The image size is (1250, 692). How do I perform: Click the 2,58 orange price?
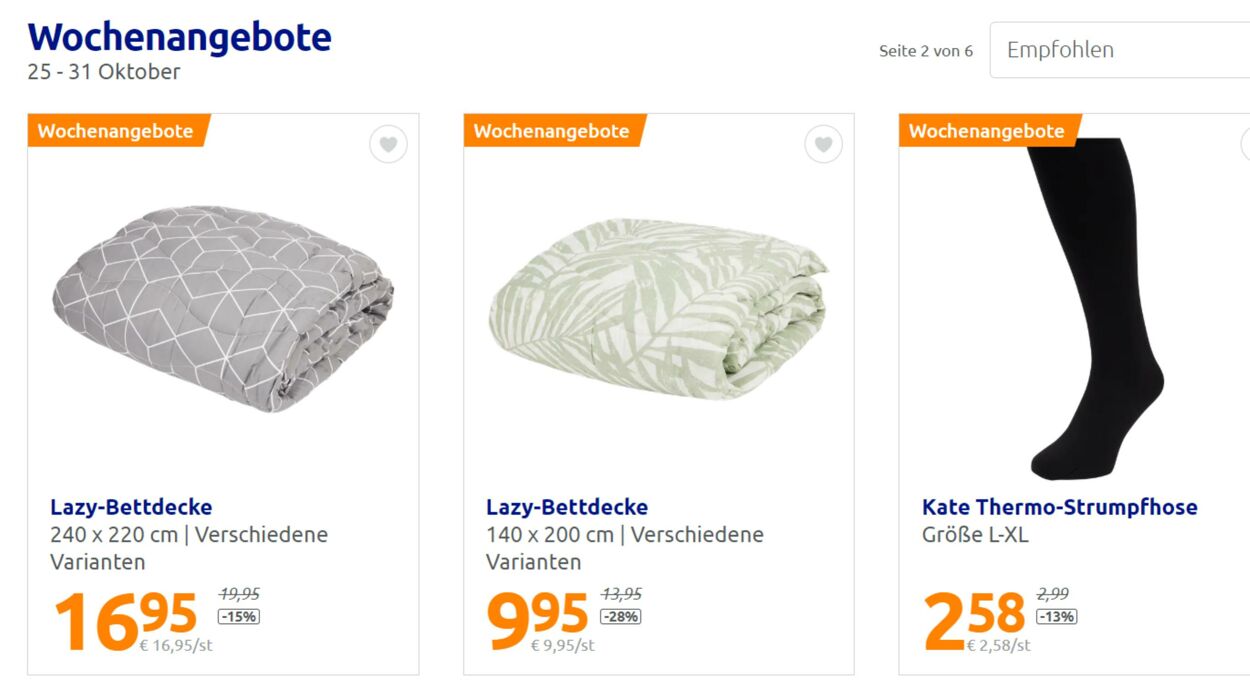[974, 618]
